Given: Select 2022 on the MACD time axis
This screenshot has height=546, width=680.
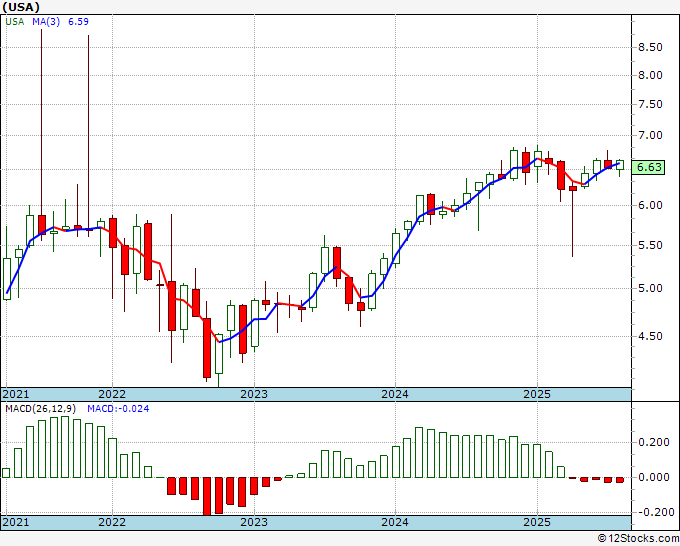Looking at the screenshot, I should tap(112, 522).
